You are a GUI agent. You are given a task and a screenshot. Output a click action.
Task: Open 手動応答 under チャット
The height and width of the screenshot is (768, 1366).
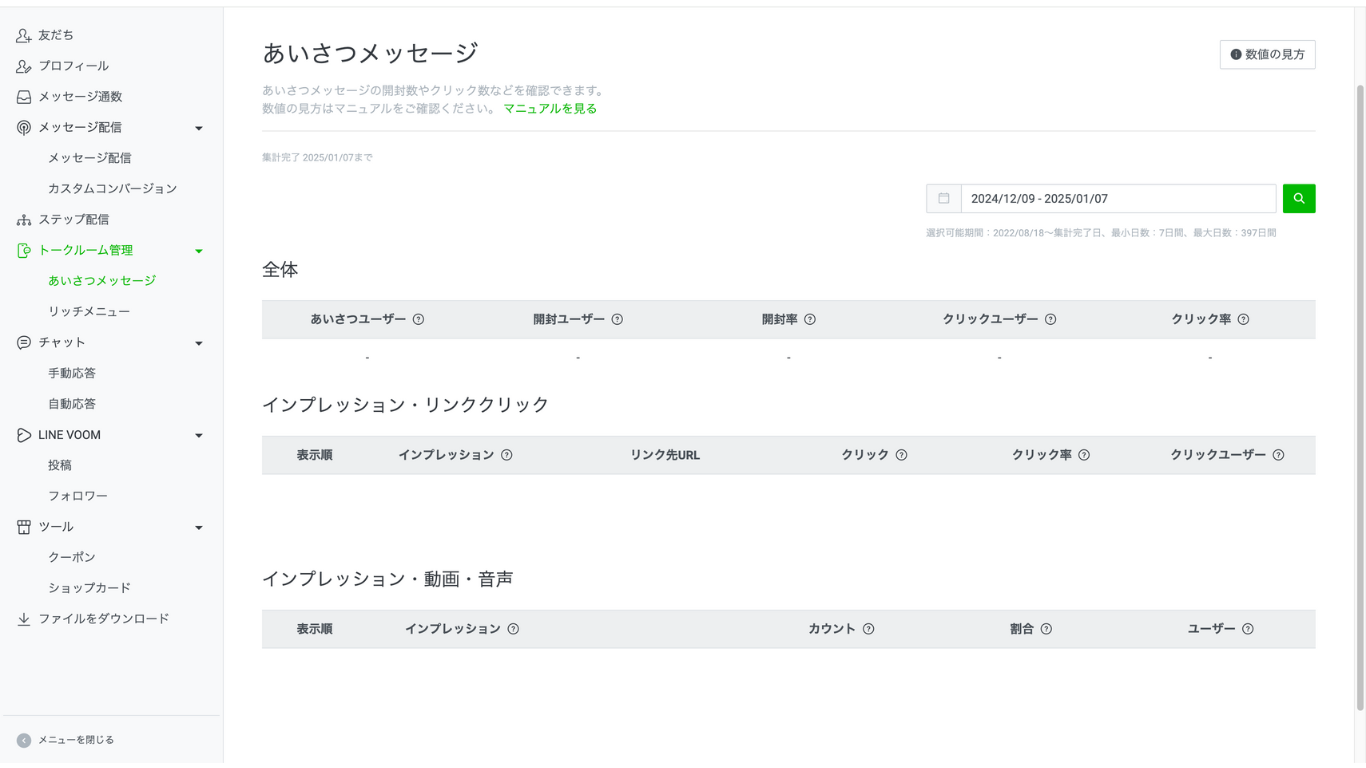click(x=72, y=373)
